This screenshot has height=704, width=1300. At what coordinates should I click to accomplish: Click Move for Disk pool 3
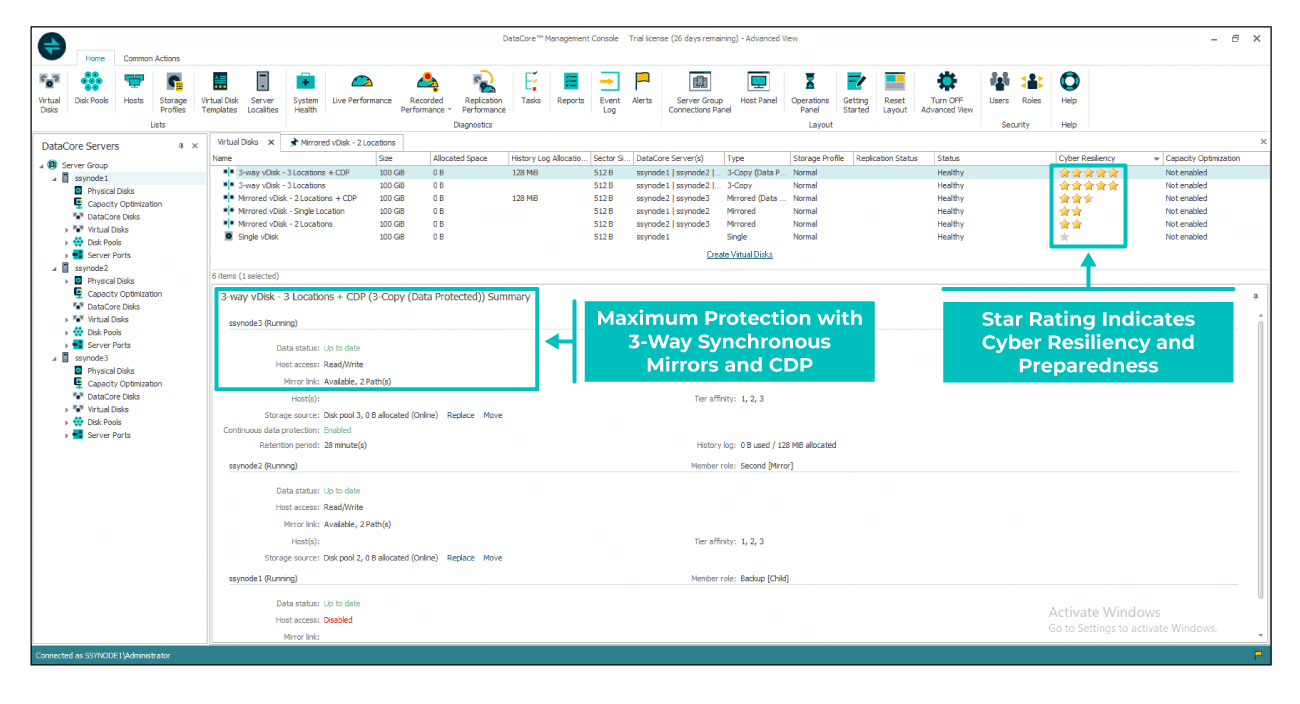493,415
